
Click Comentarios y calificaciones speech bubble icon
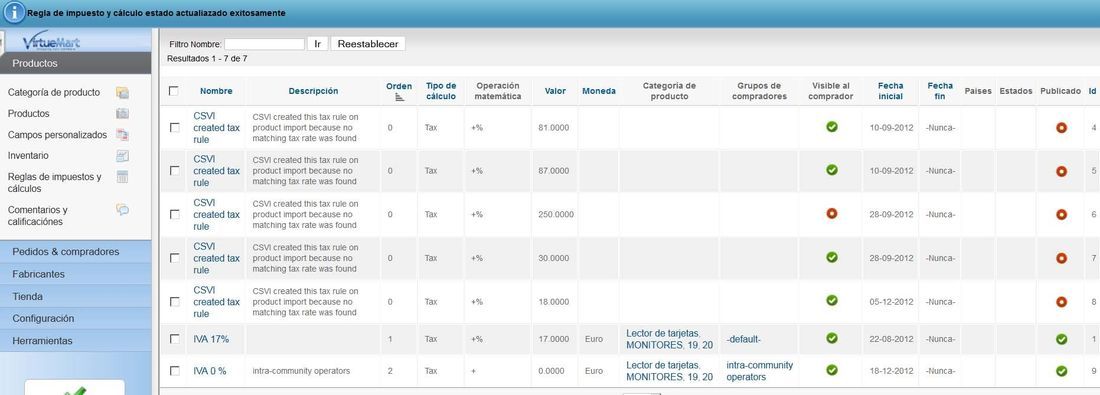click(122, 209)
